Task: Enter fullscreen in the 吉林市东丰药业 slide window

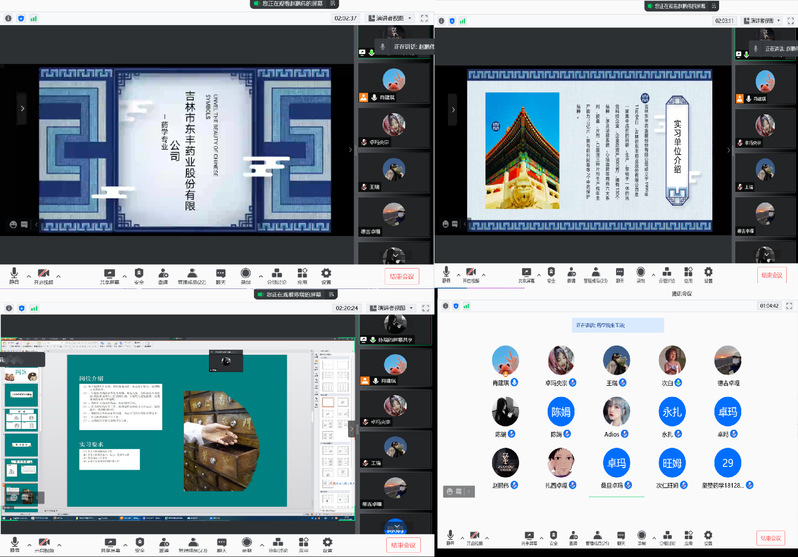Action: 424,18
